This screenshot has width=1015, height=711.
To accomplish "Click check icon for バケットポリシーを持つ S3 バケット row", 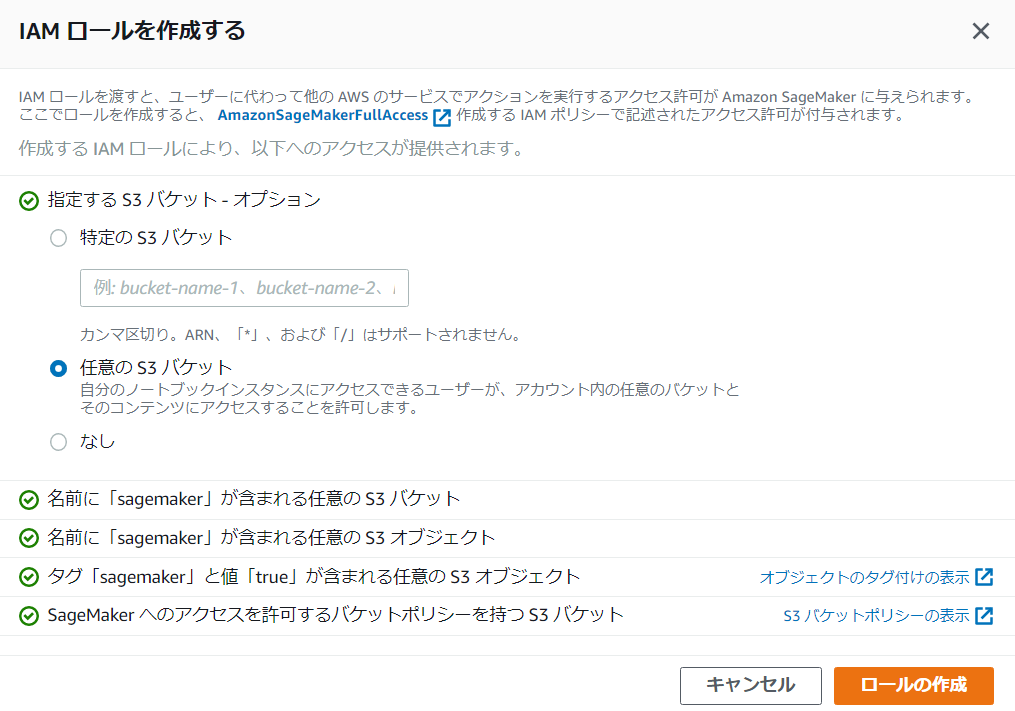I will coord(29,616).
